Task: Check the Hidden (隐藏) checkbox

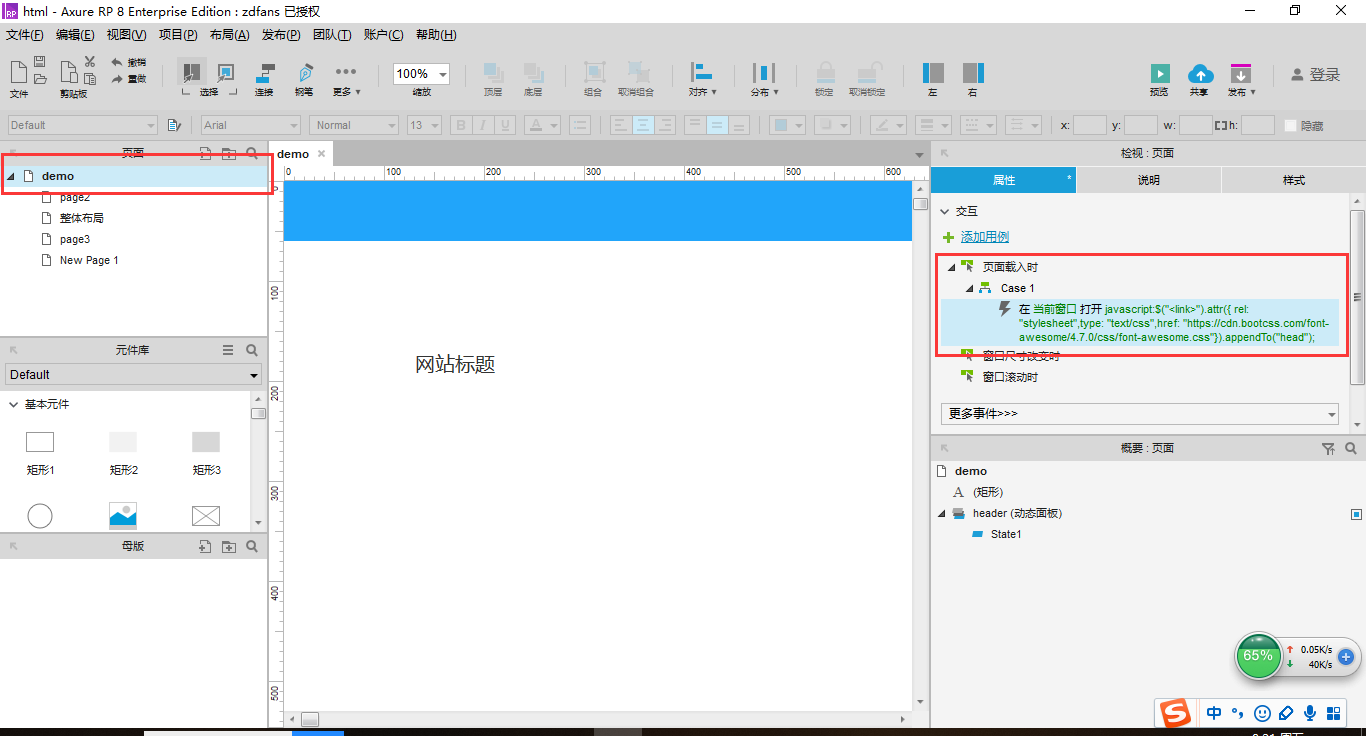Action: (x=1291, y=125)
